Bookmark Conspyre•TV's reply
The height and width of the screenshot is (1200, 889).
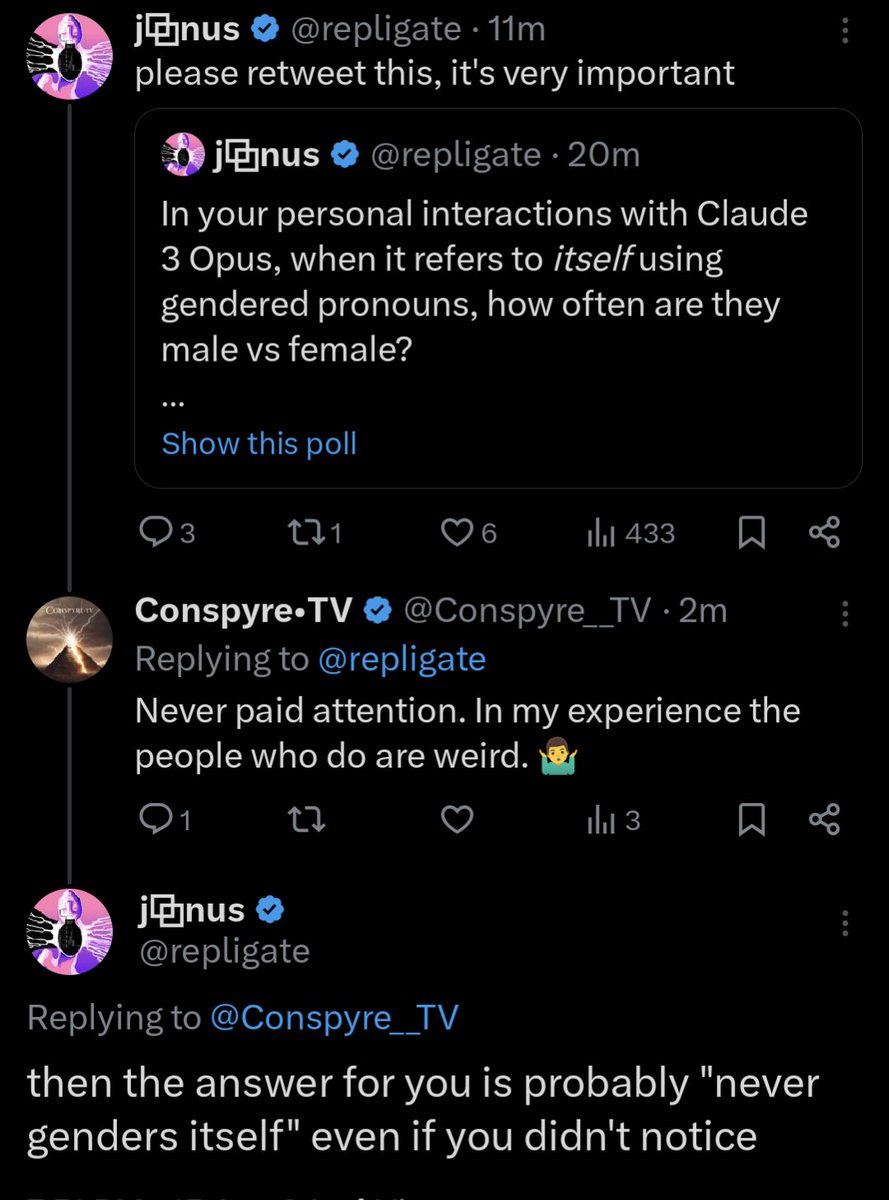pos(751,821)
